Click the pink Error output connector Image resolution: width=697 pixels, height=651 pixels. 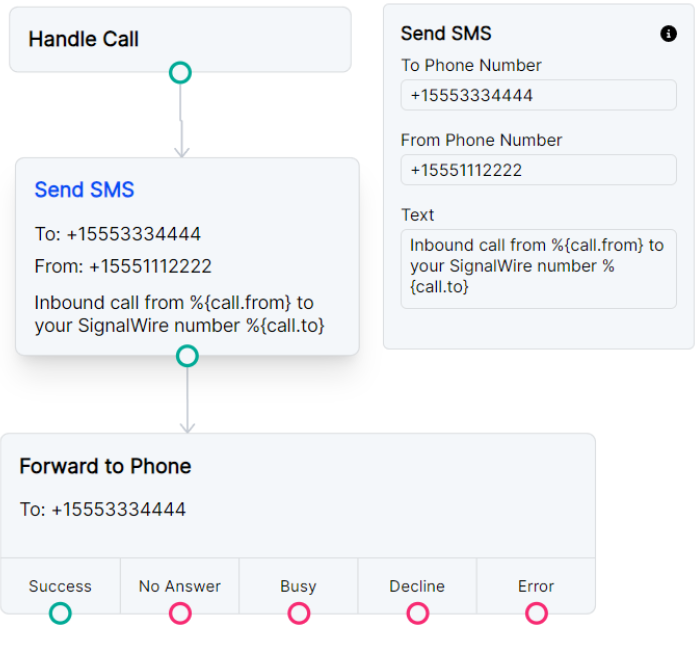click(536, 613)
